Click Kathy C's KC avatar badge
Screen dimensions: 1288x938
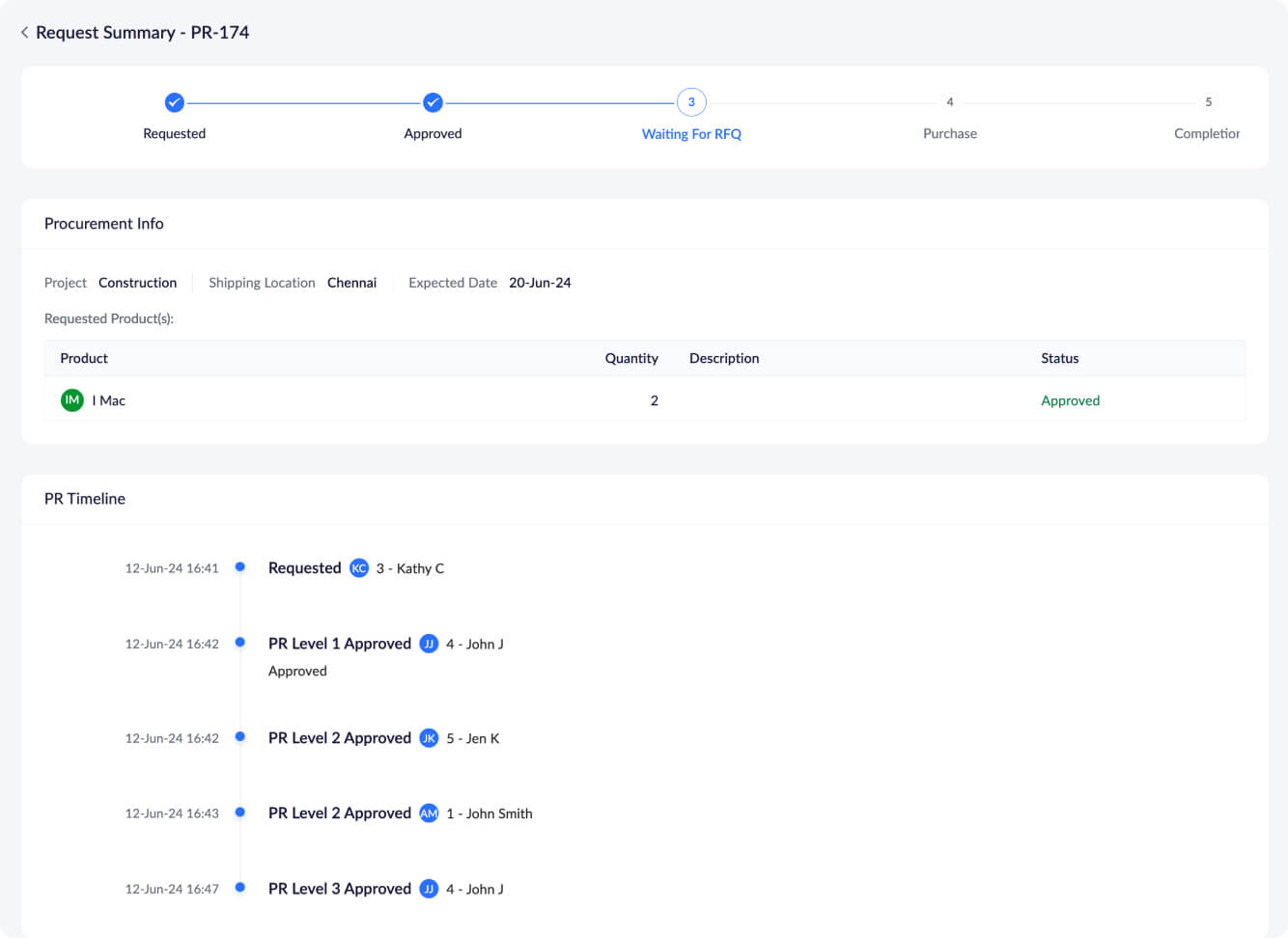[x=359, y=568]
